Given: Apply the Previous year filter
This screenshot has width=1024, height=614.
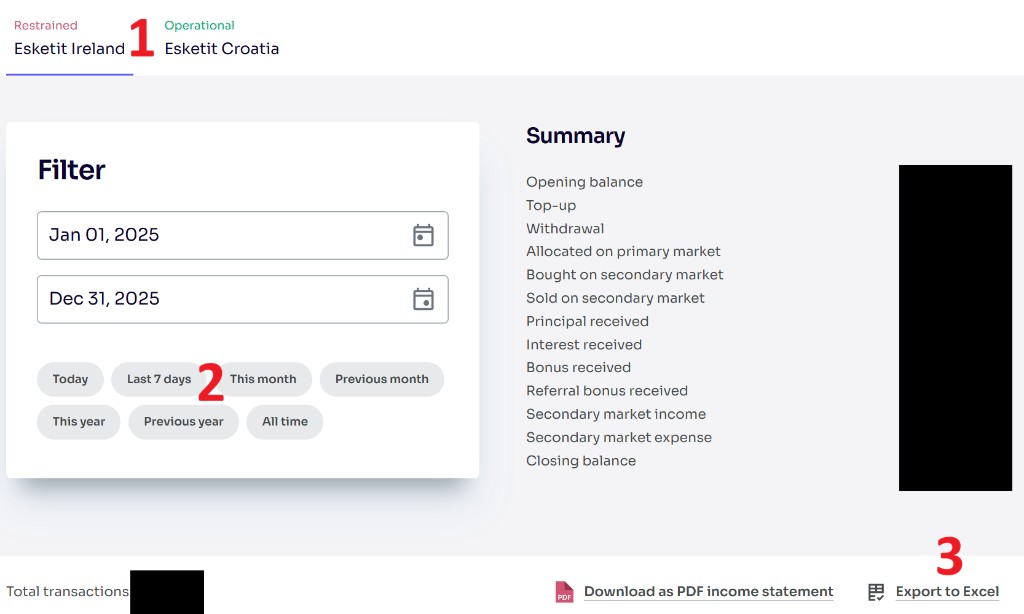Looking at the screenshot, I should click(x=183, y=421).
